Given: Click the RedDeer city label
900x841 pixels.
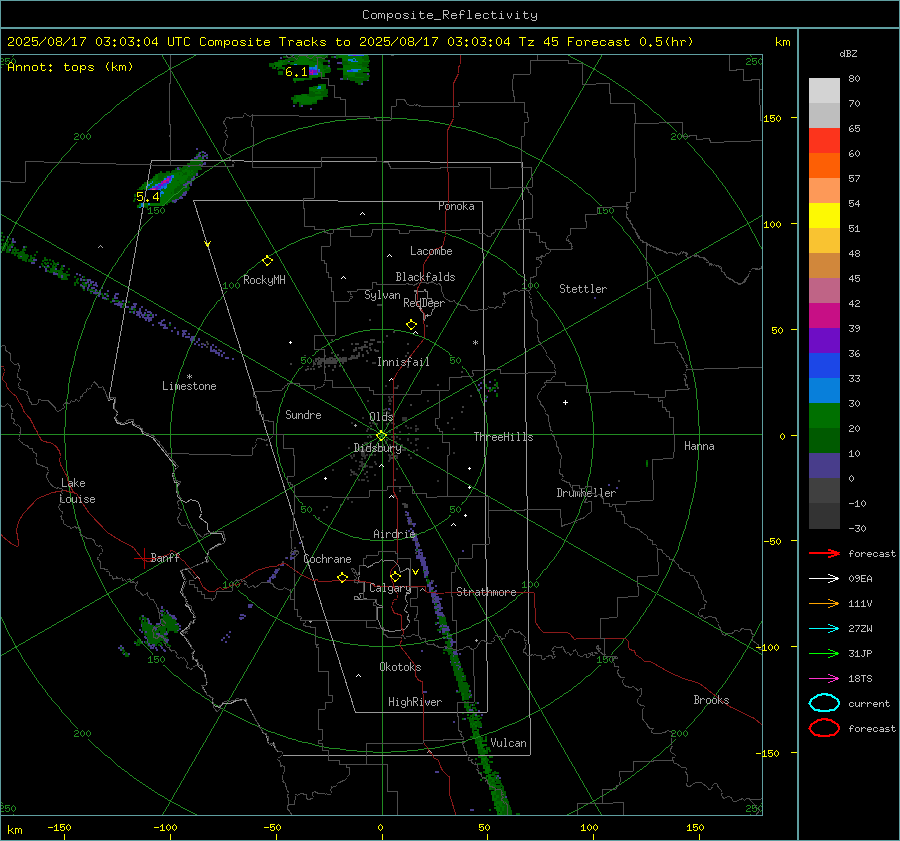Looking at the screenshot, I should pyautogui.click(x=424, y=303).
